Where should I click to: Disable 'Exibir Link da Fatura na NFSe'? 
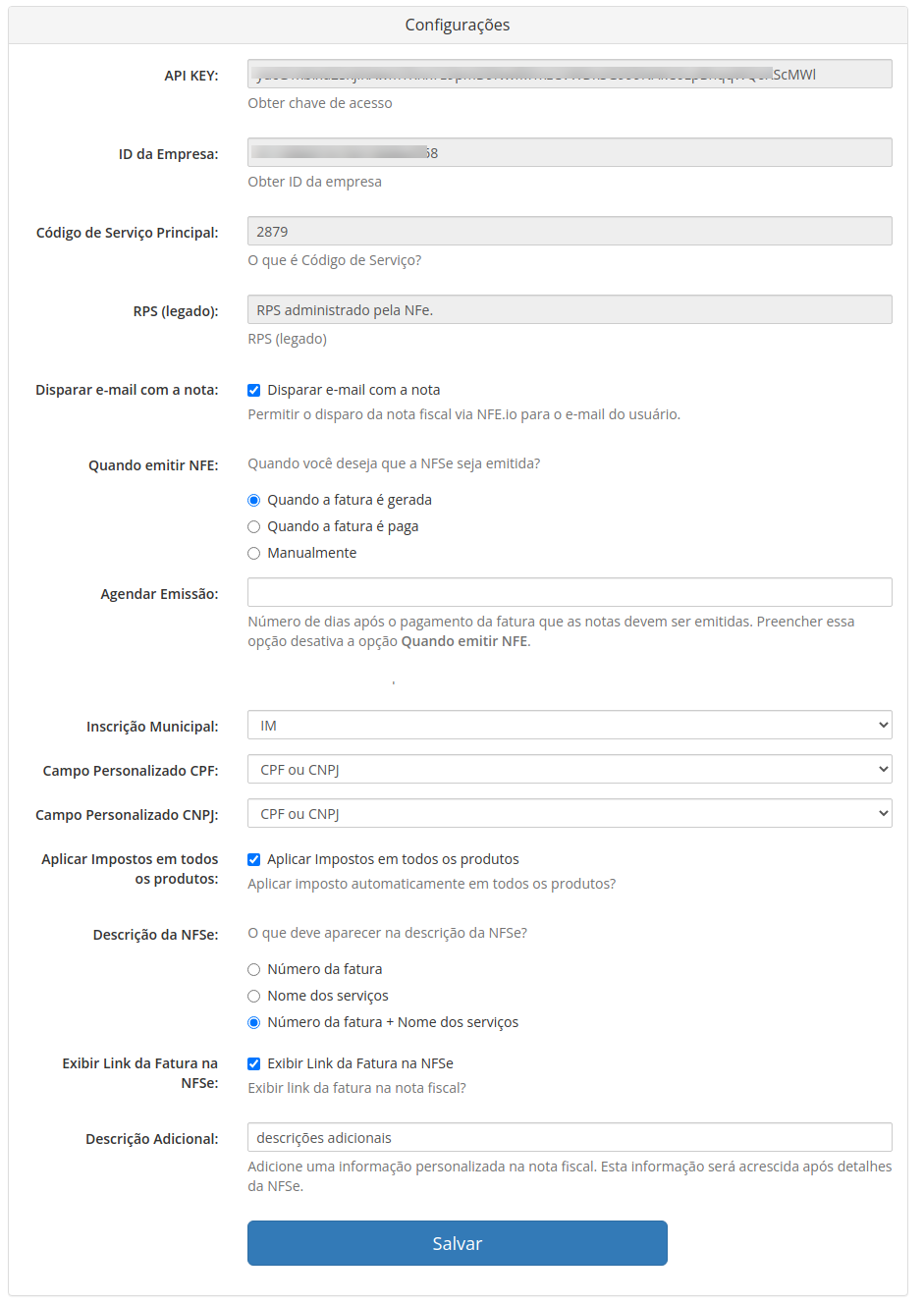[253, 1063]
